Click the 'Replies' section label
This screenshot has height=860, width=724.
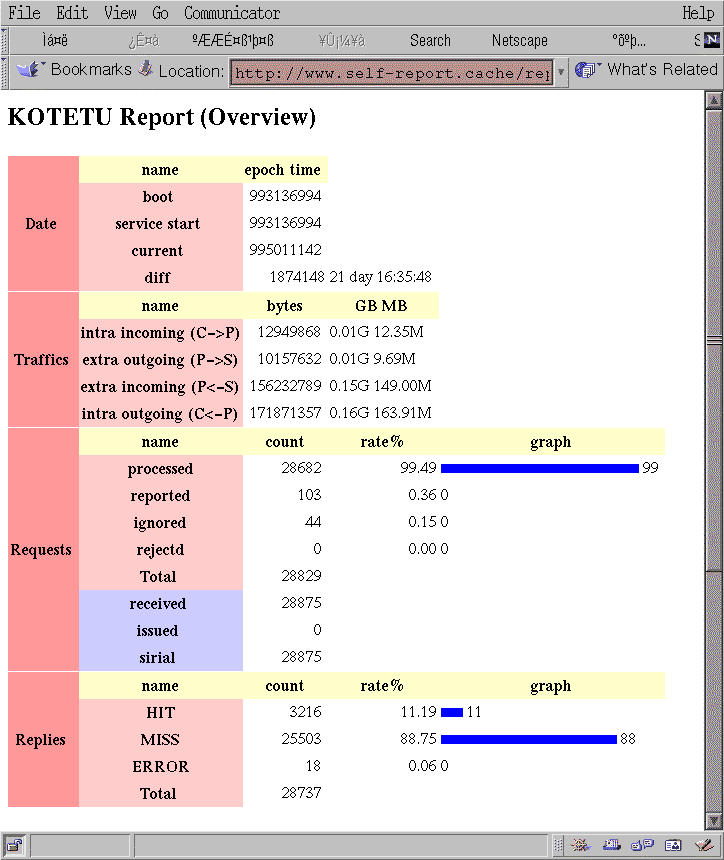41,739
